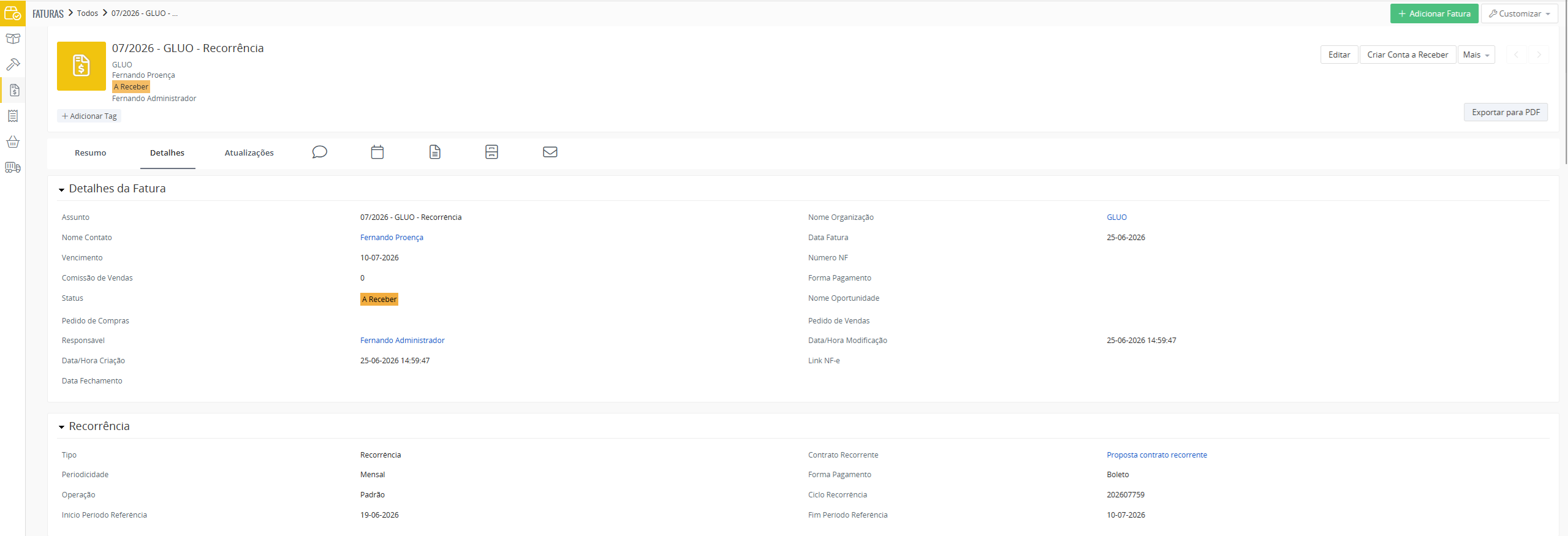Open the shopping basket icon in sidebar
The width and height of the screenshot is (1568, 536).
(x=13, y=142)
